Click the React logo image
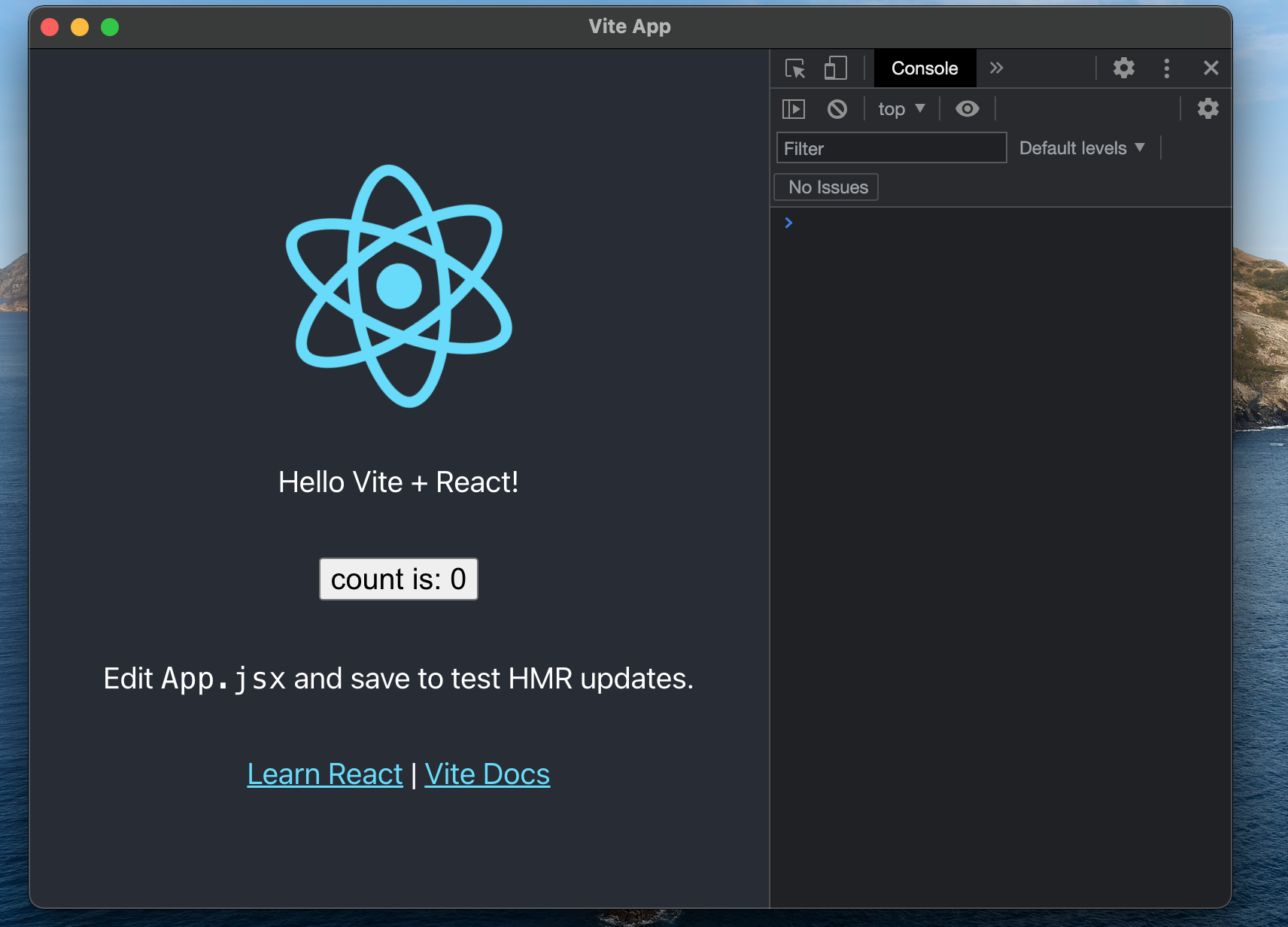This screenshot has height=927, width=1288. pyautogui.click(x=399, y=286)
